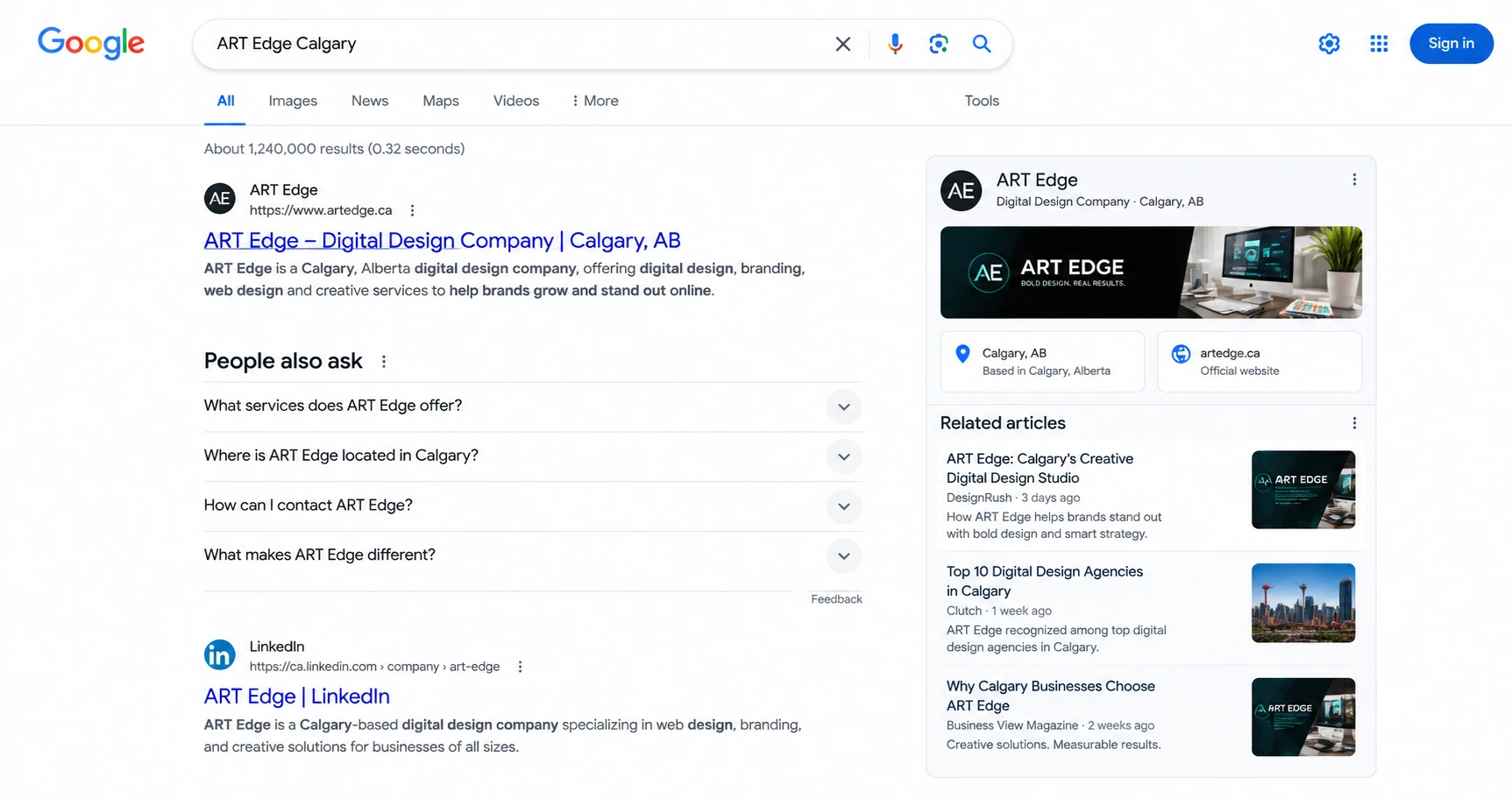Open knowledge panel more options menu

point(1354,180)
